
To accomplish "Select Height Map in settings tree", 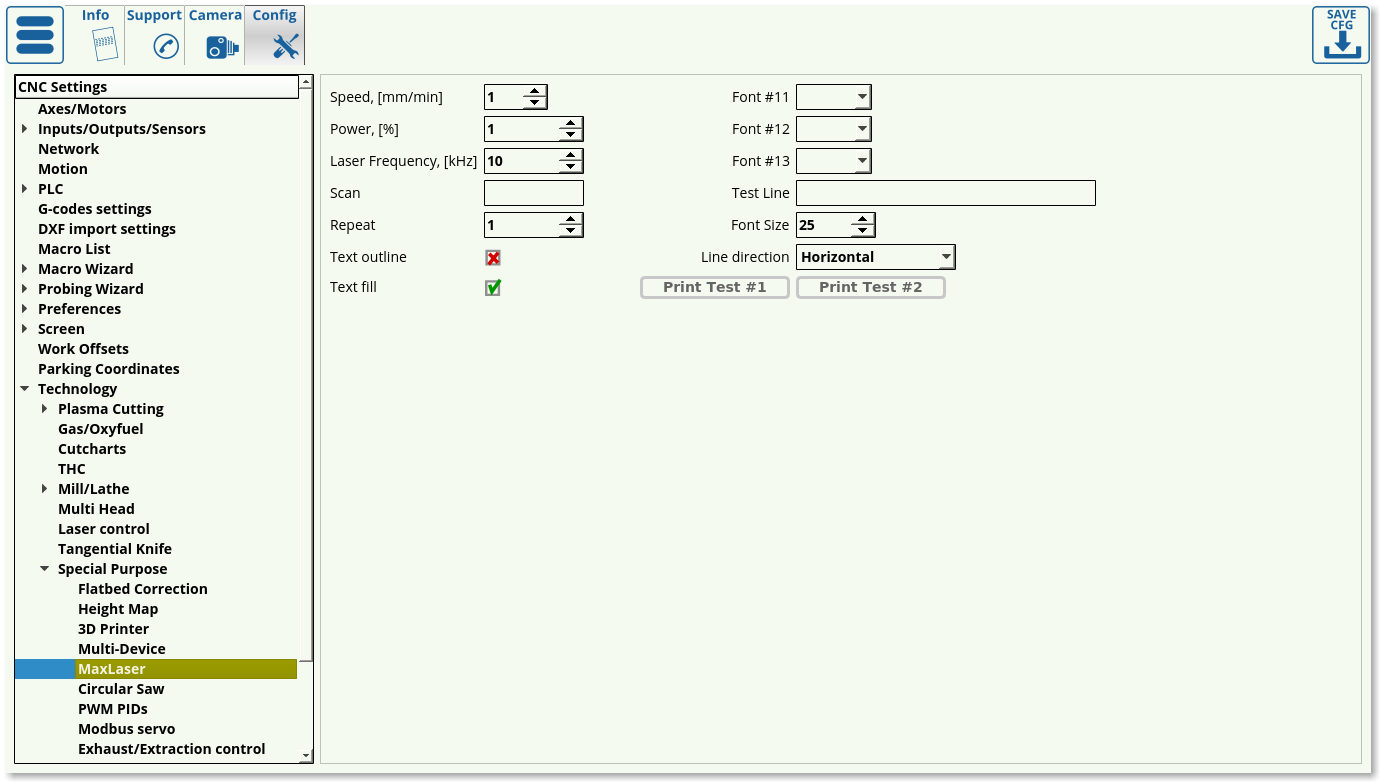I will coord(118,609).
